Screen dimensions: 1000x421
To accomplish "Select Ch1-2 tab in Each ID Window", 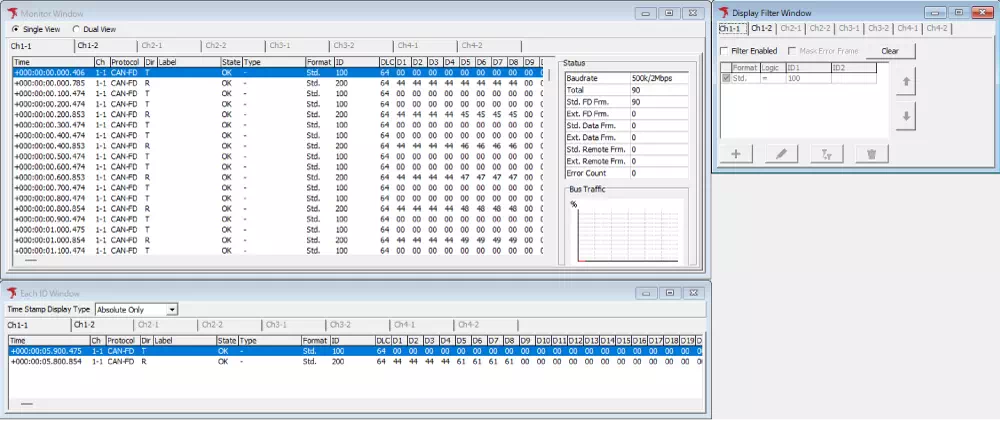I will pyautogui.click(x=85, y=325).
